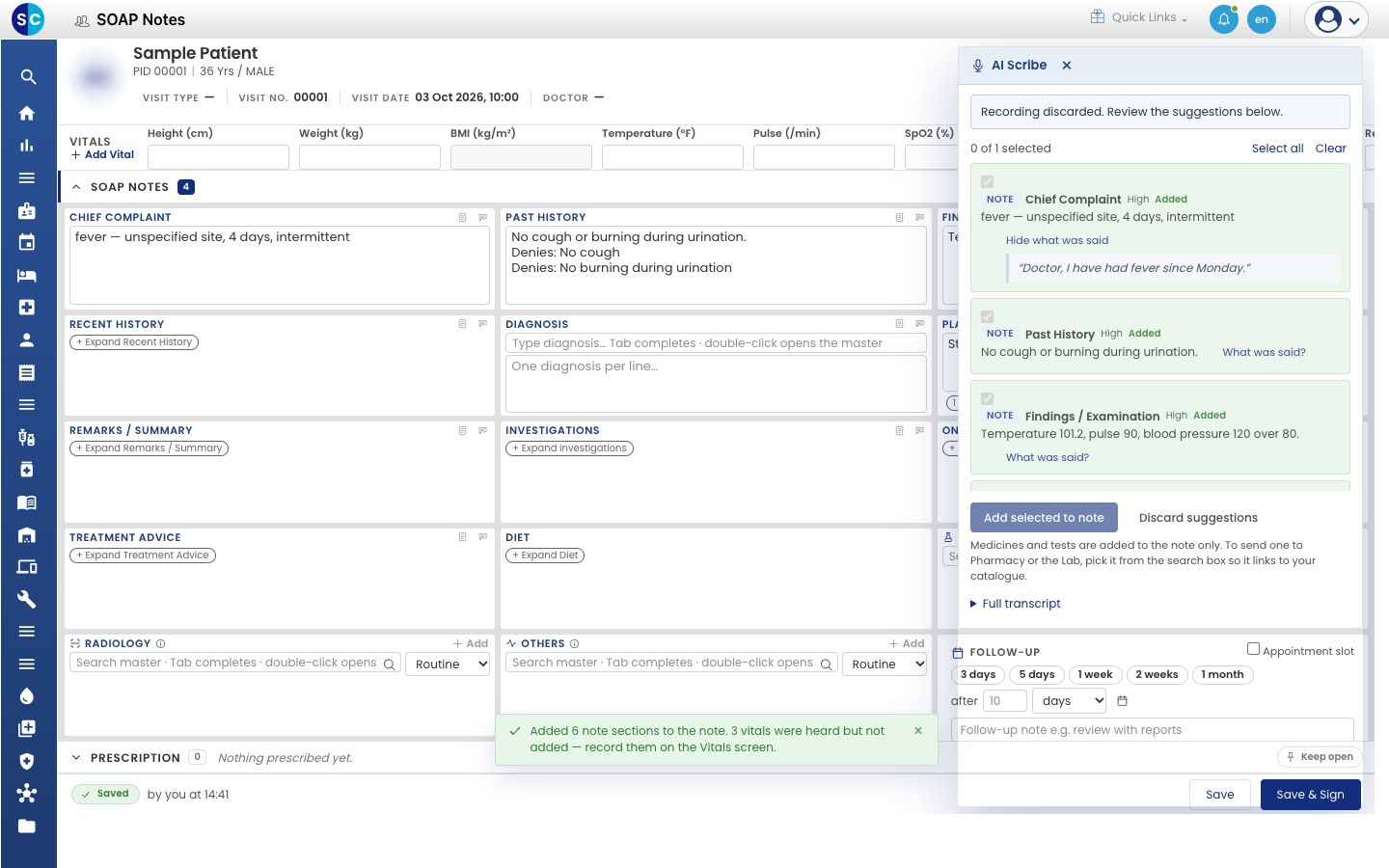The height and width of the screenshot is (868, 1389).
Task: Expand Recent History section
Action: coord(134,342)
